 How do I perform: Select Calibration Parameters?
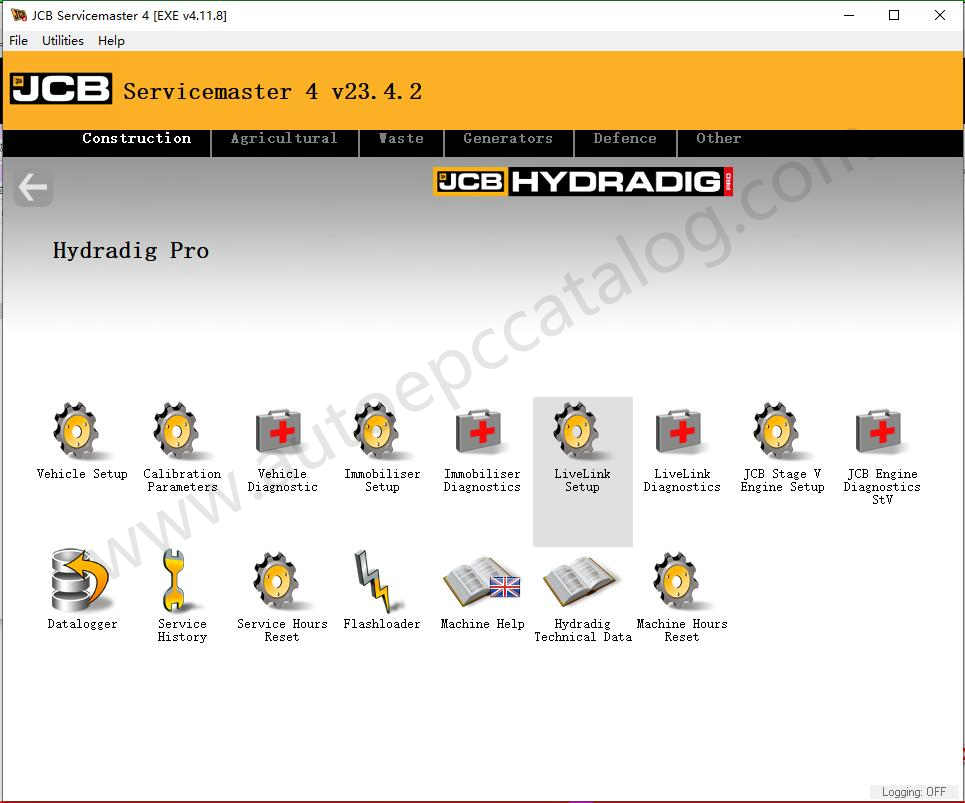coord(181,433)
